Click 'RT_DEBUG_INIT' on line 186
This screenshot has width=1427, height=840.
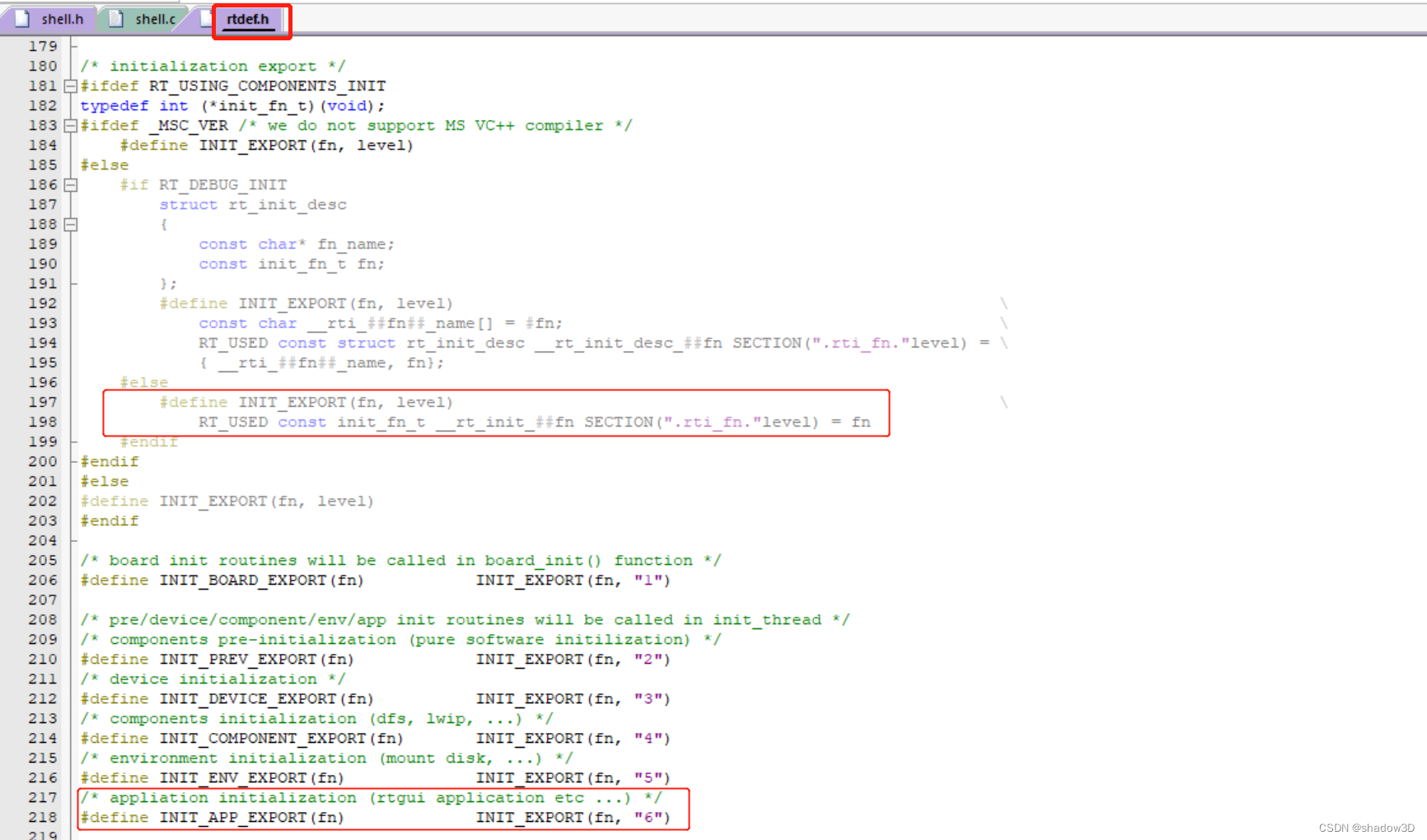tap(223, 184)
